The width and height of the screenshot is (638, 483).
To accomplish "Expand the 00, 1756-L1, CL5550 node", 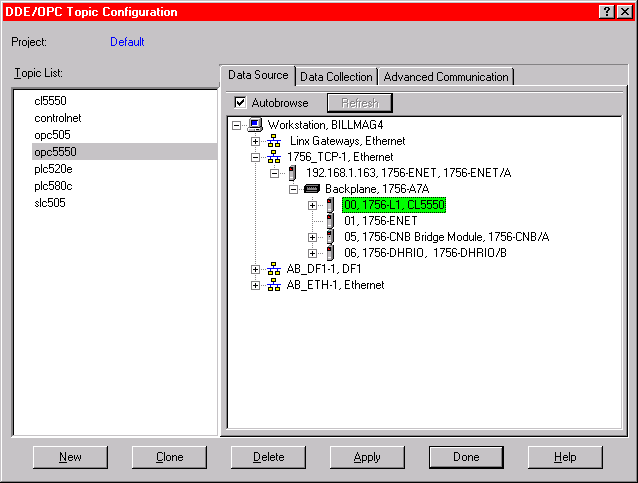I will pos(312,205).
